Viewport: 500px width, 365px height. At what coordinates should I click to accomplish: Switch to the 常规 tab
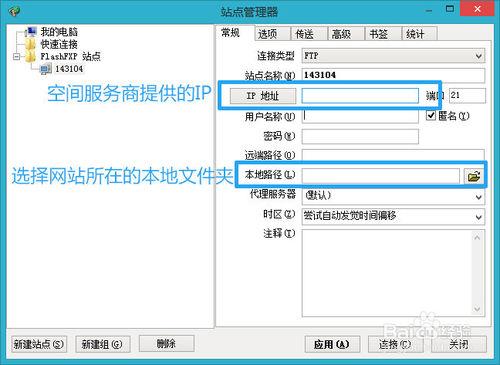click(x=231, y=33)
